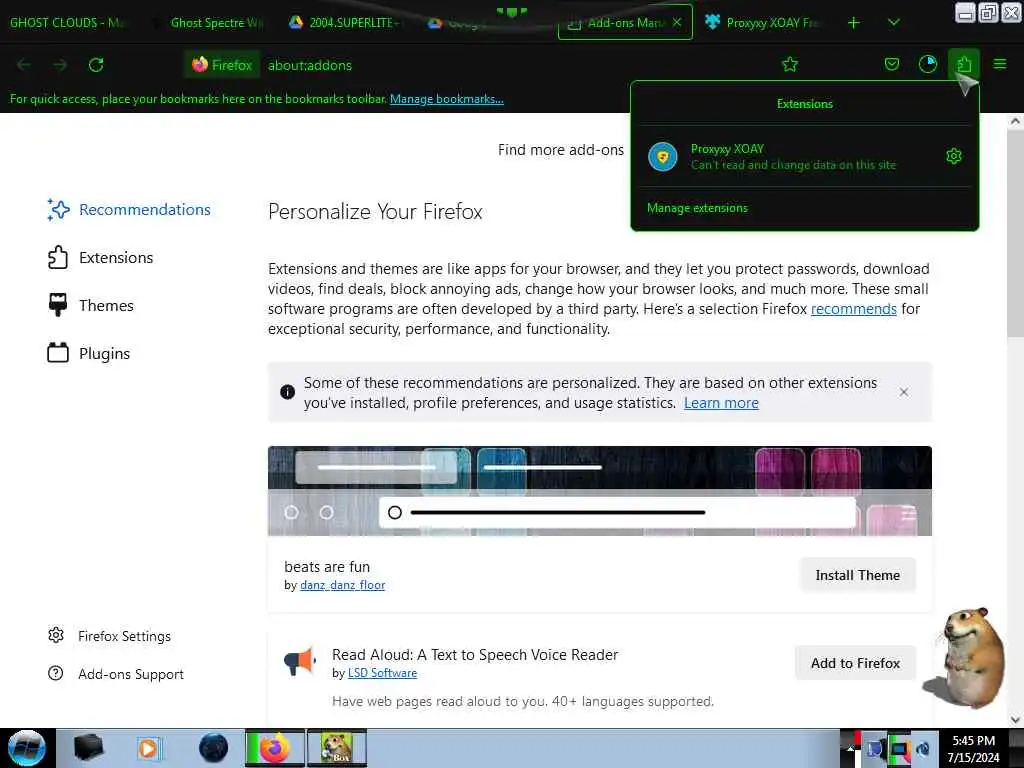Click the page vertical scrollbar
Screen dimensions: 1024x768
tap(1015, 234)
